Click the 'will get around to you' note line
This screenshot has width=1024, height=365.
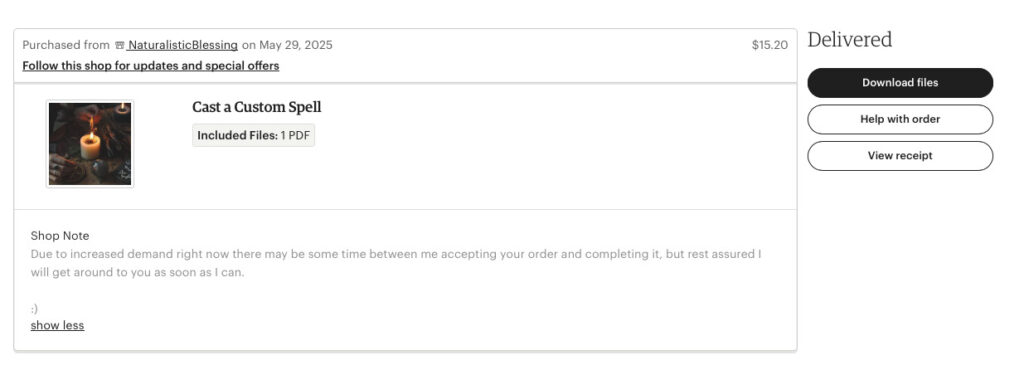click(x=137, y=272)
